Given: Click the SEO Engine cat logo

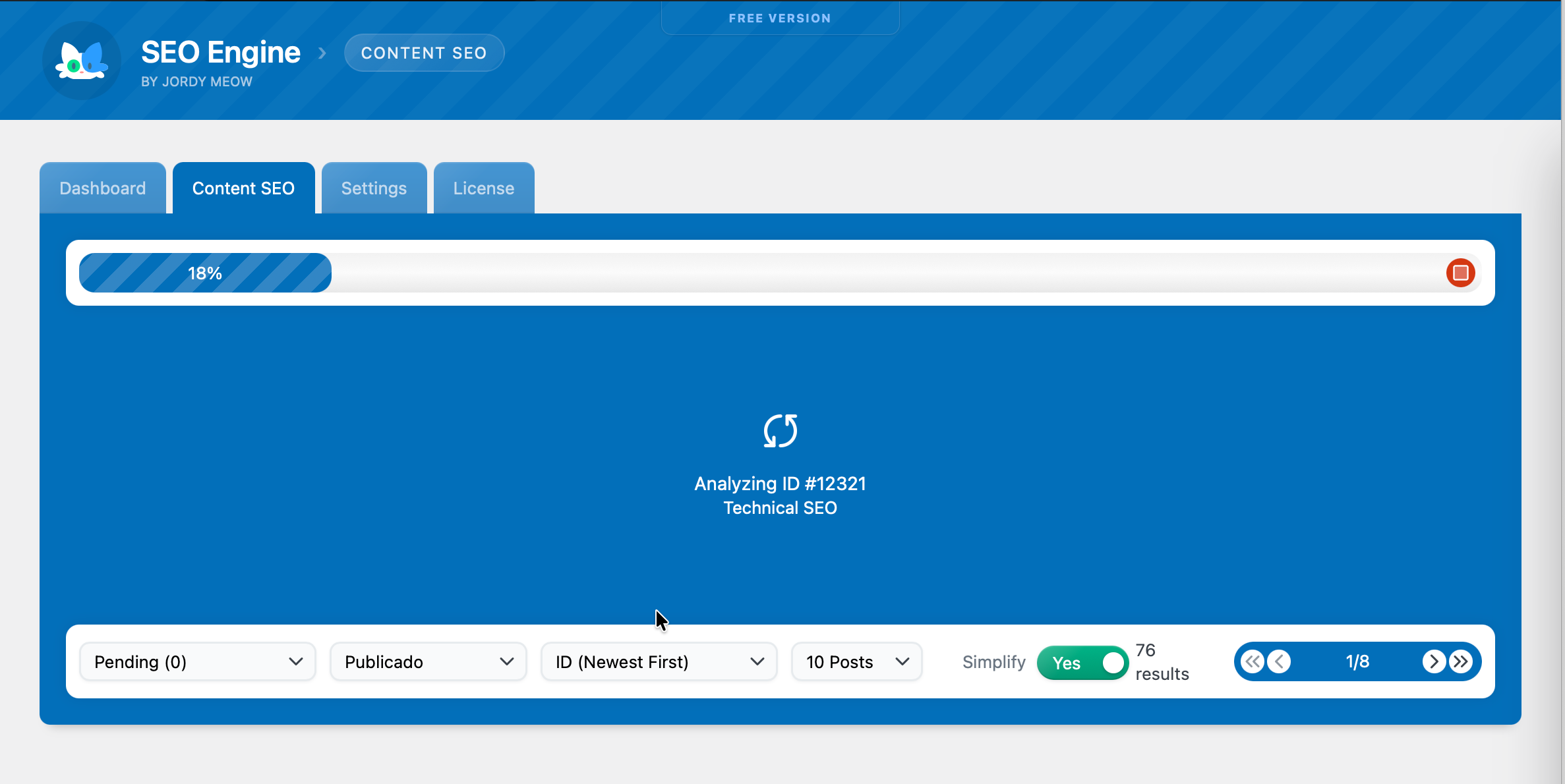Looking at the screenshot, I should [82, 61].
